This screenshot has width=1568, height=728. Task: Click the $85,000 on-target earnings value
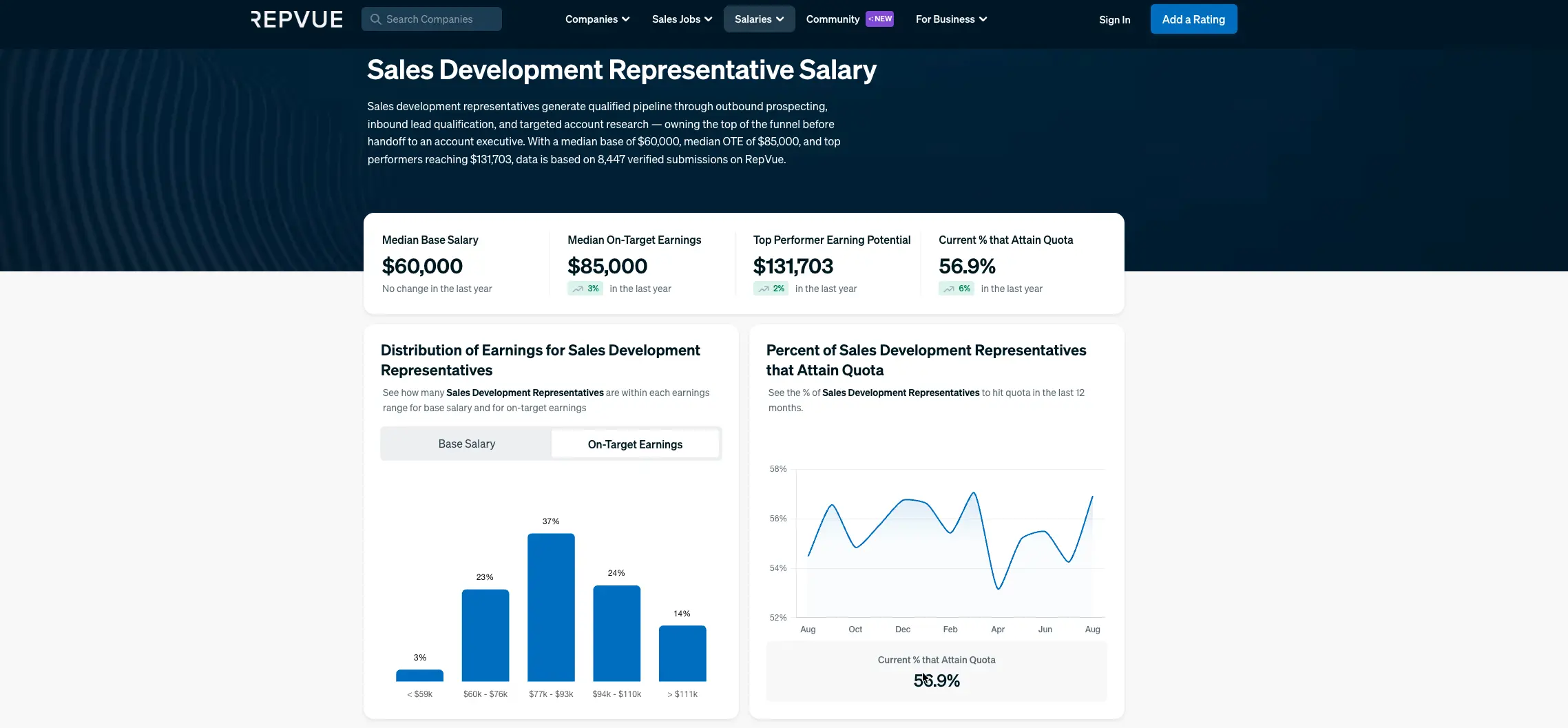pos(607,266)
